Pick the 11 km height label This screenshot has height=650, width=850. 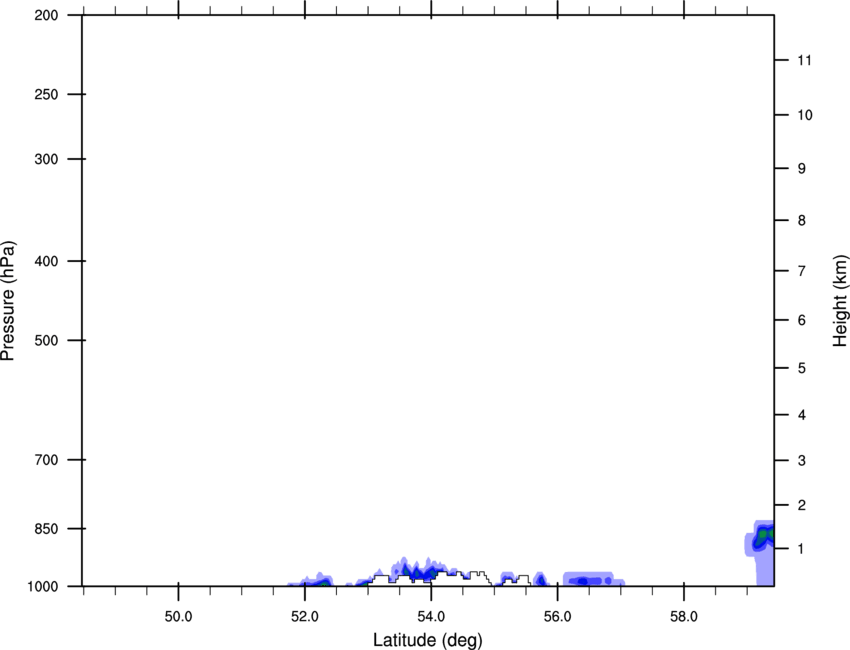pos(804,60)
